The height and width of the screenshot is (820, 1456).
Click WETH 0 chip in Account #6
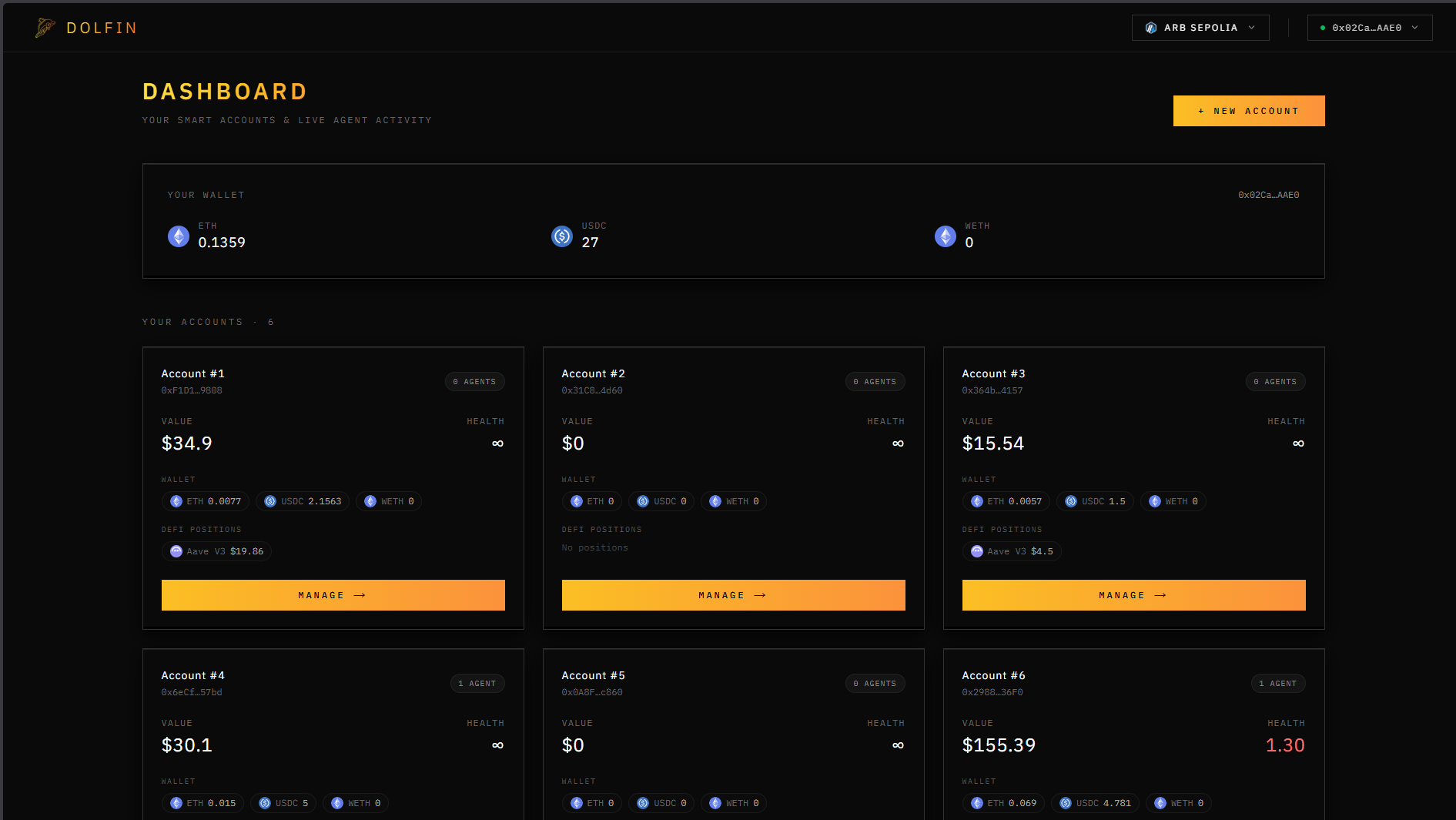pos(1179,803)
